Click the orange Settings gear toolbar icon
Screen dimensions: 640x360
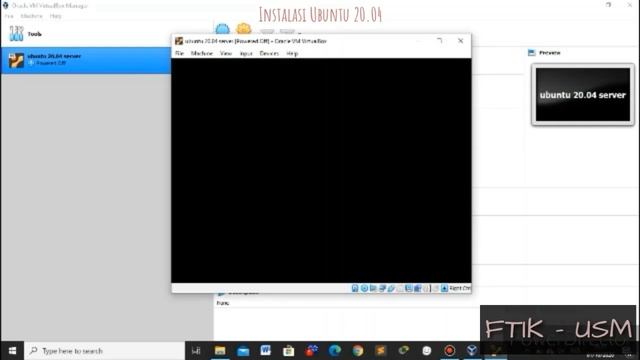coord(244,29)
